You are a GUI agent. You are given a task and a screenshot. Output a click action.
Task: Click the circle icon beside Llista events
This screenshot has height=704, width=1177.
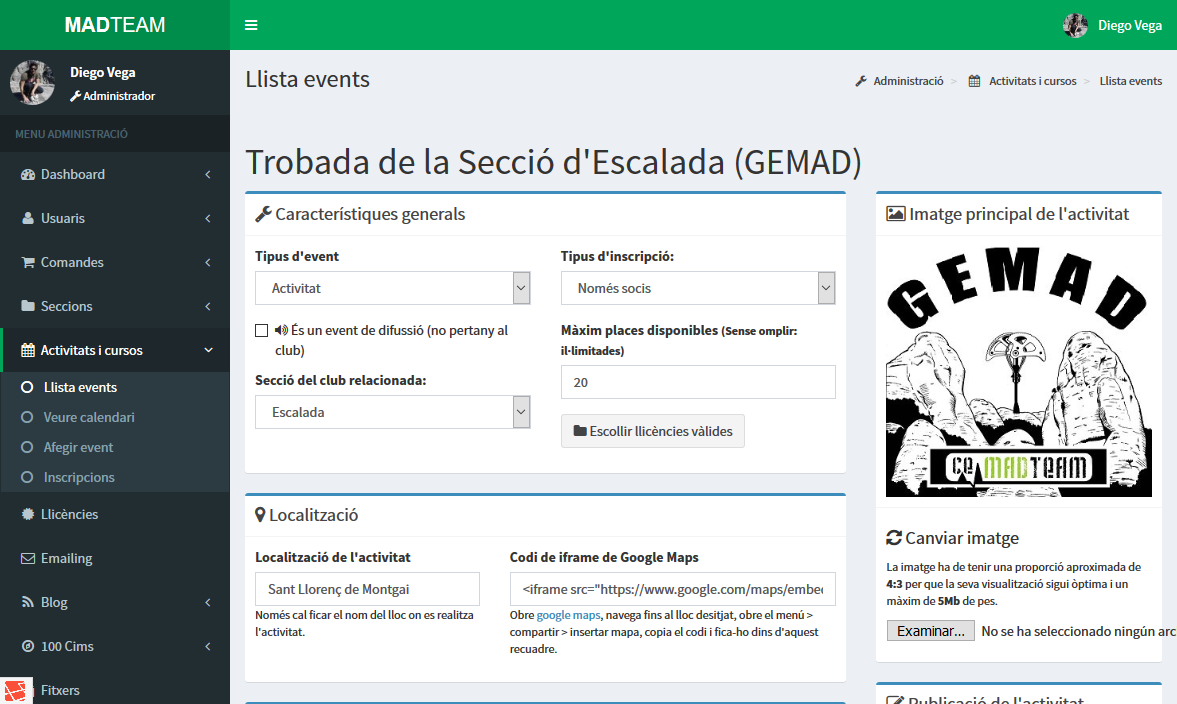pyautogui.click(x=27, y=387)
